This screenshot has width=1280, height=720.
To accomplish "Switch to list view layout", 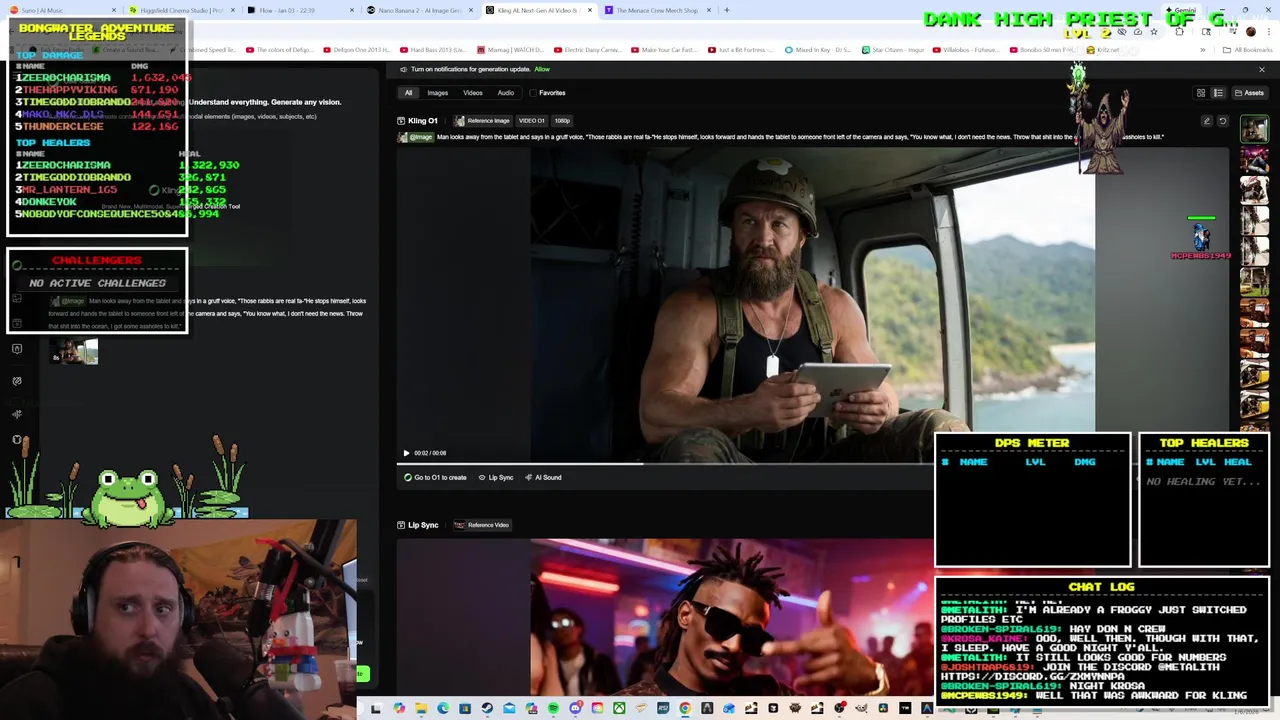I will pos(1218,93).
